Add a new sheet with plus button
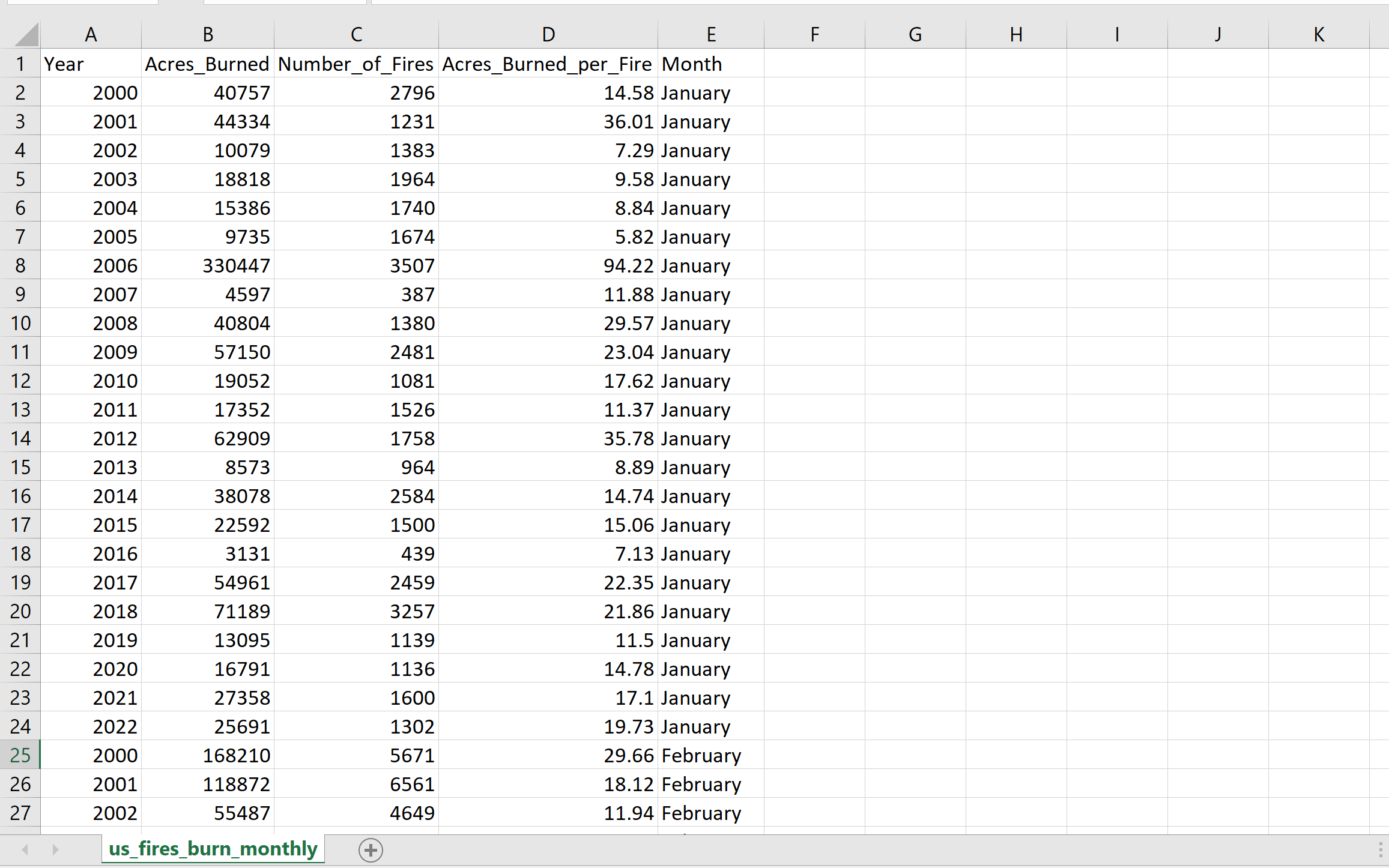The height and width of the screenshot is (868, 1389). [371, 850]
